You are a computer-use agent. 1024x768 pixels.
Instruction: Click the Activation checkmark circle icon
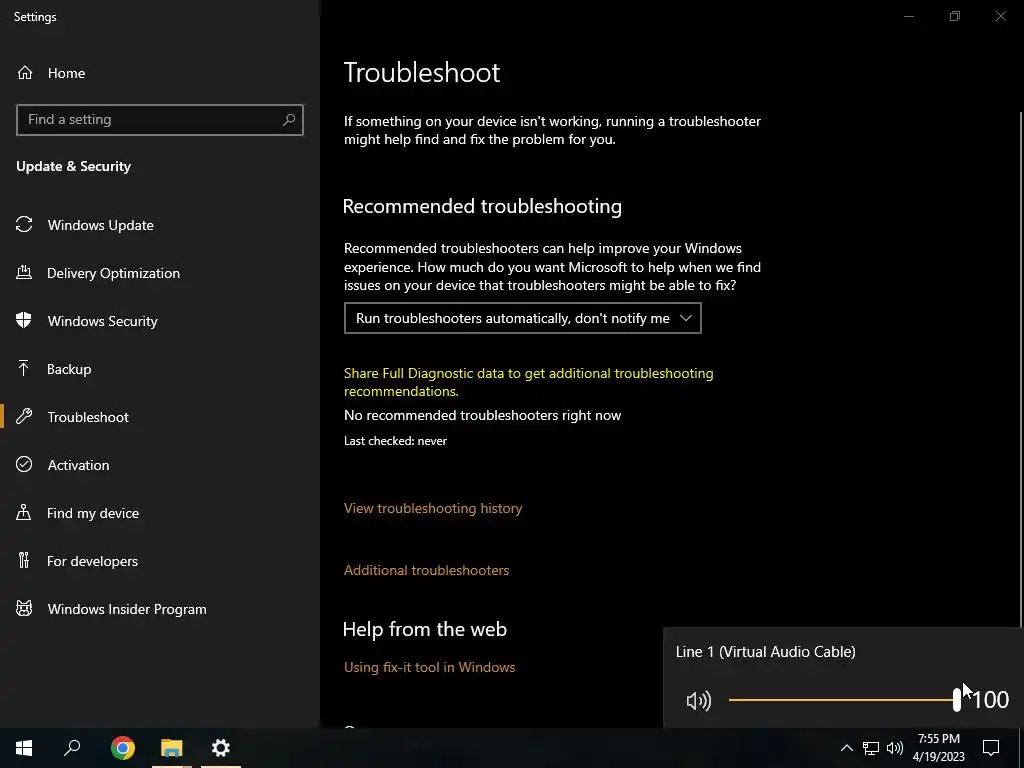click(x=24, y=464)
